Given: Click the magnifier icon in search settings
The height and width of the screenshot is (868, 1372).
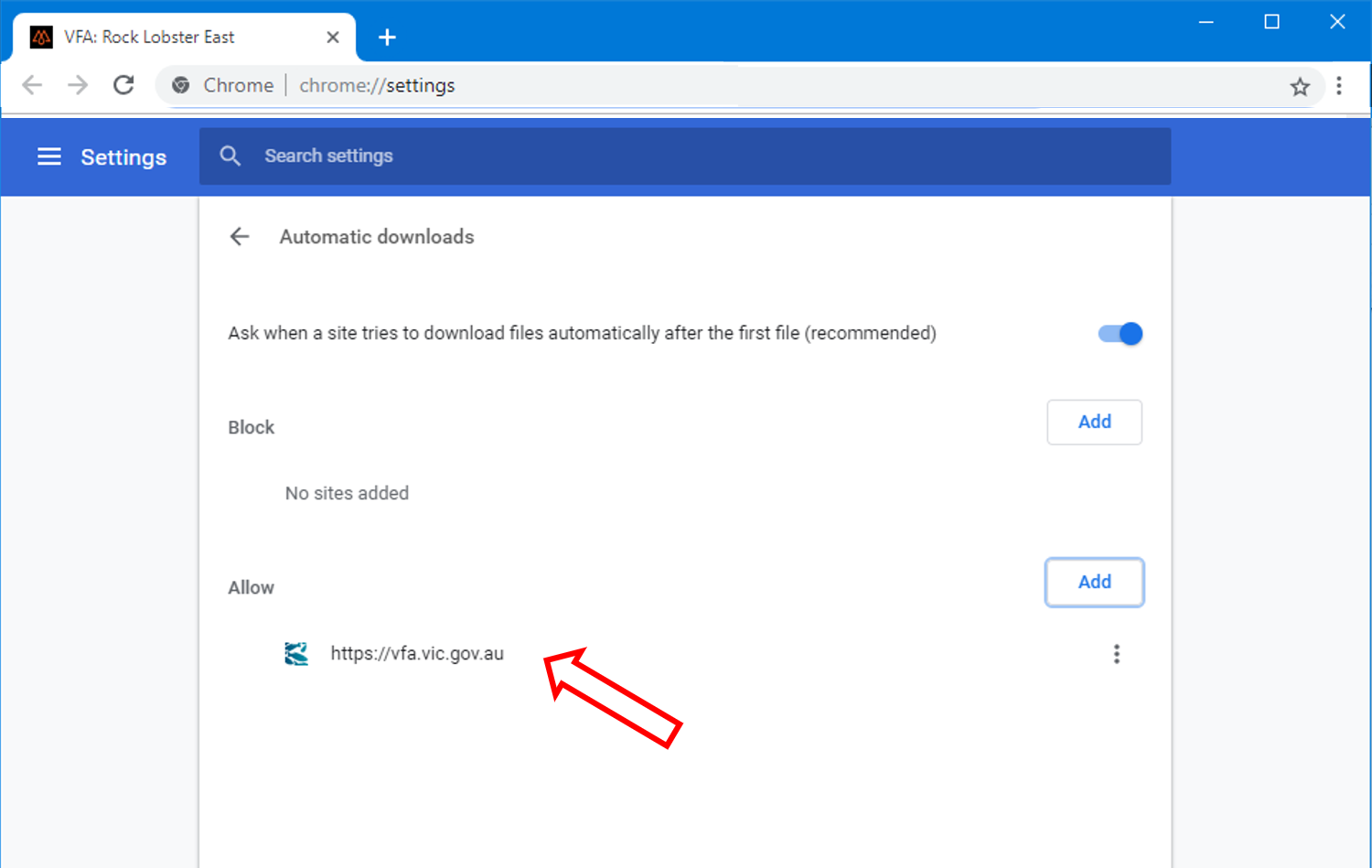Looking at the screenshot, I should tap(230, 156).
